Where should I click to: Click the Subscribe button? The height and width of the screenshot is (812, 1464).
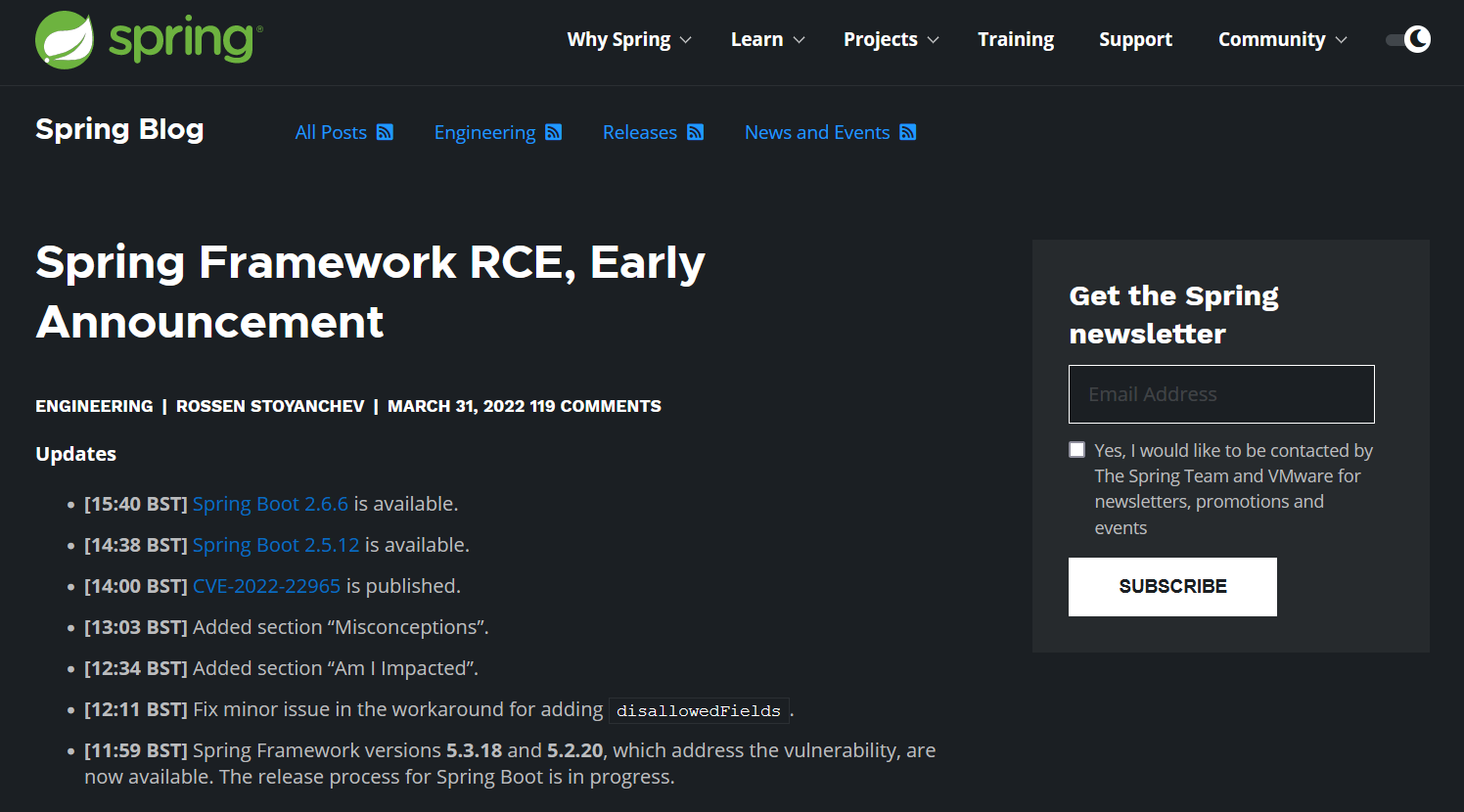pos(1172,586)
